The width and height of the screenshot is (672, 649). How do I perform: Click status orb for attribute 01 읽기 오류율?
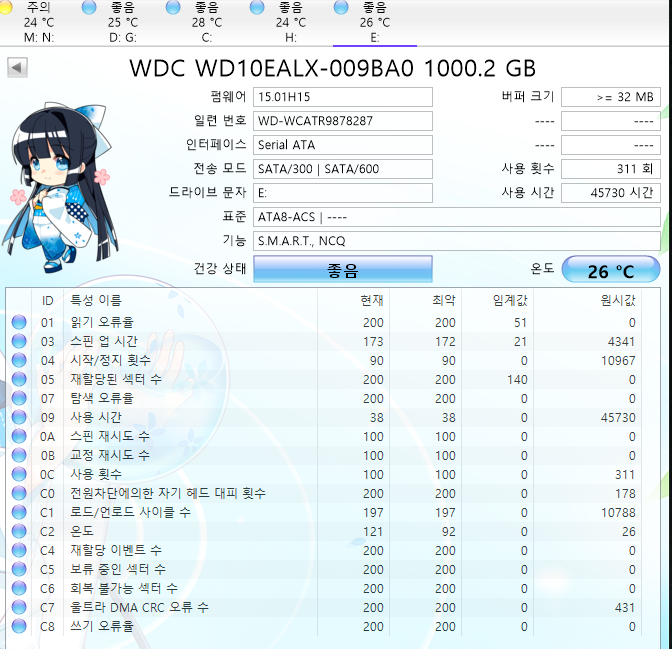pos(19,322)
